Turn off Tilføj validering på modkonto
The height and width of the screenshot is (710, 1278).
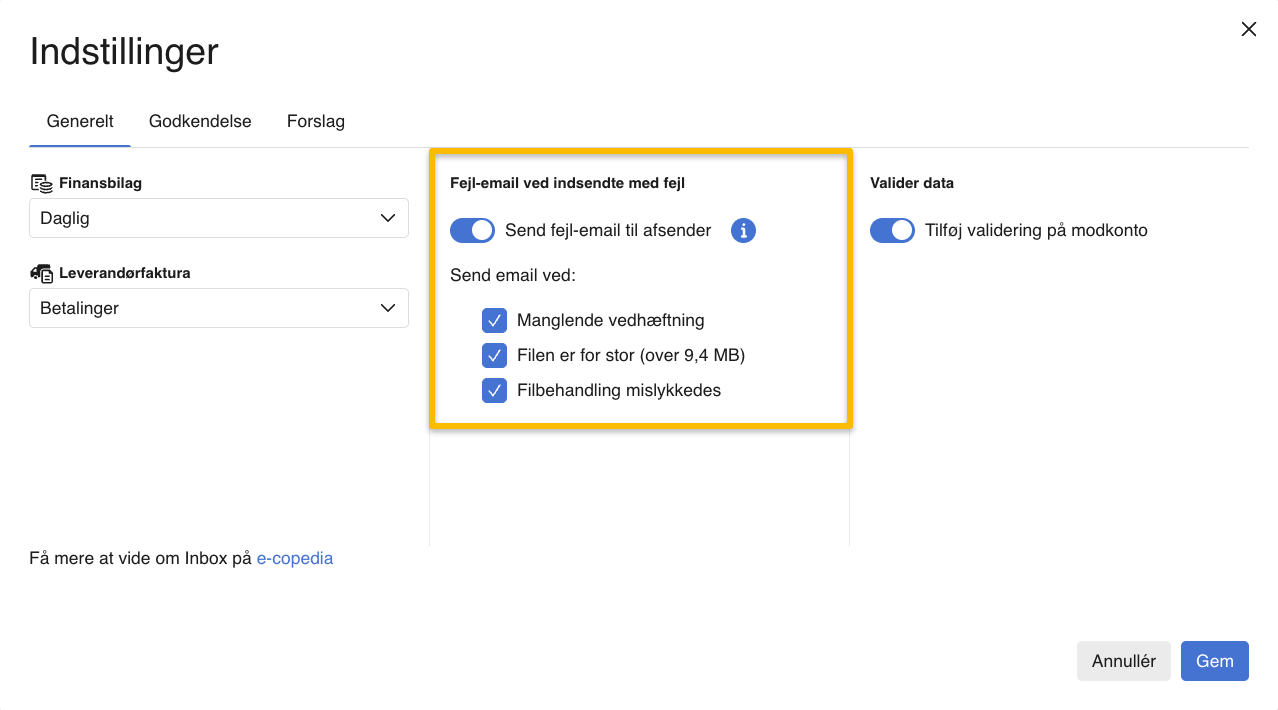pyautogui.click(x=892, y=231)
